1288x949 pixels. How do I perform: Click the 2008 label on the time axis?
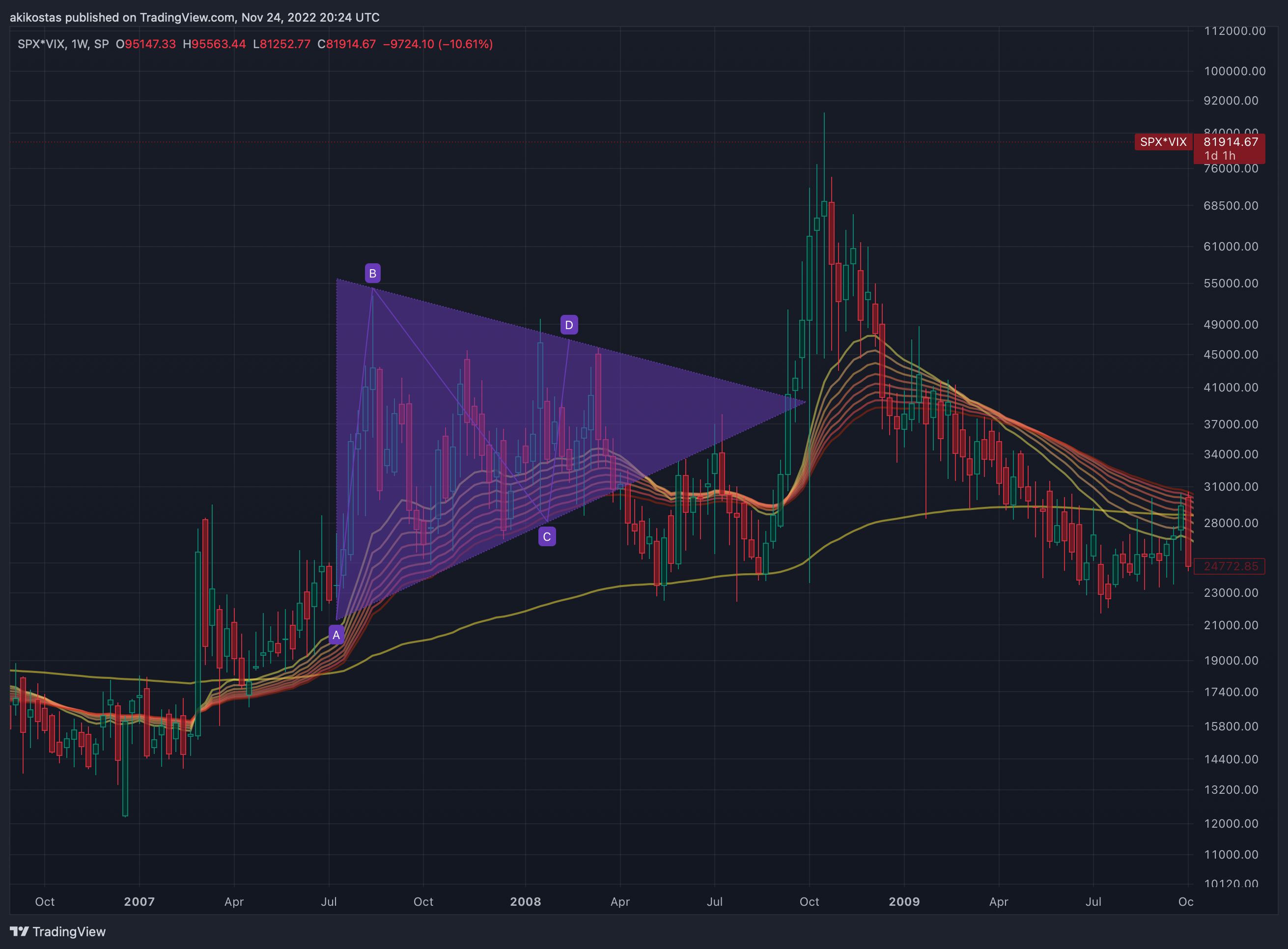pyautogui.click(x=526, y=901)
